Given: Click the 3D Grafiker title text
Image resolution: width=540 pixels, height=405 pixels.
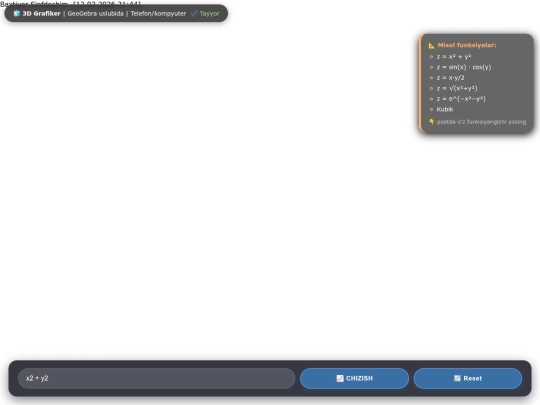Looking at the screenshot, I should point(41,13).
